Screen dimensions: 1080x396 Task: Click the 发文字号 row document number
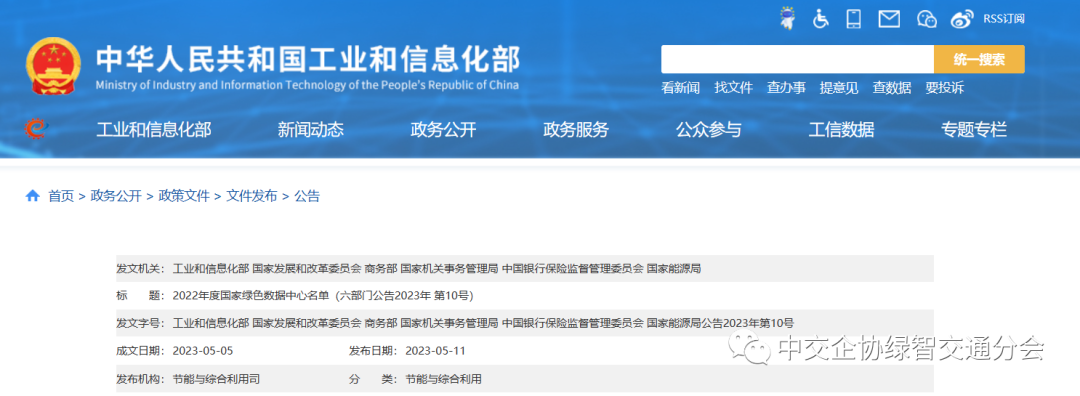coord(484,323)
